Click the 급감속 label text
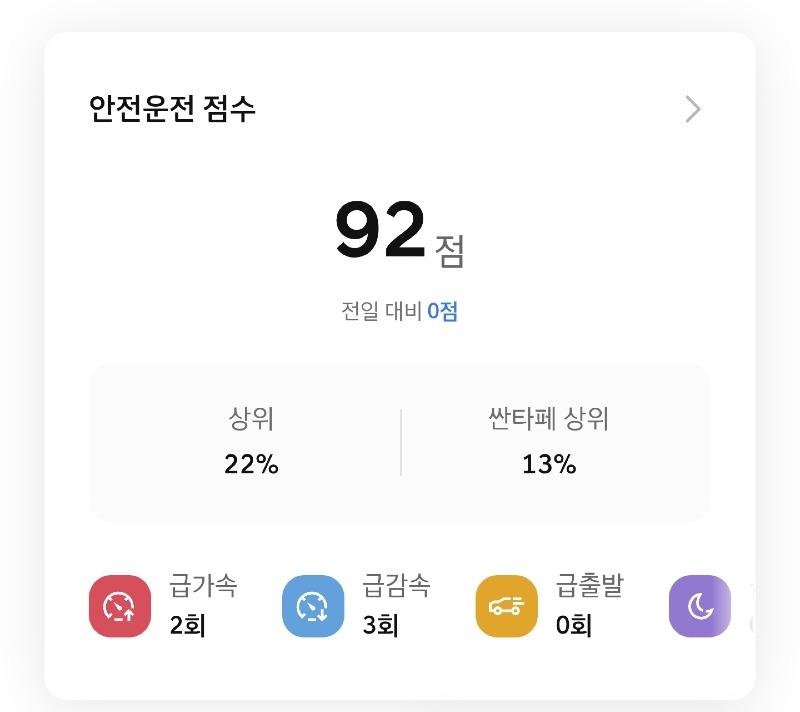This screenshot has height=712, width=800. click(x=396, y=585)
